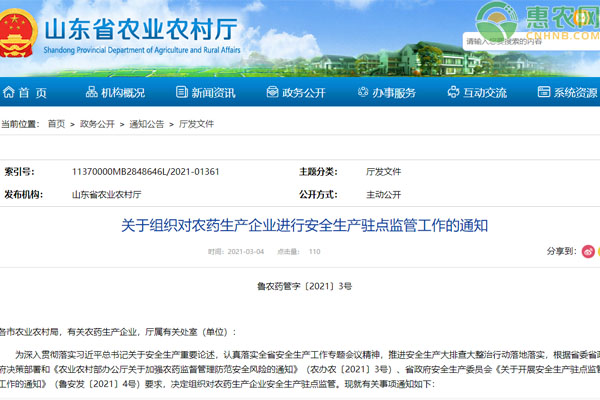
Task: Click the English subtitle Shandong Provincial Department
Action: (x=142, y=50)
